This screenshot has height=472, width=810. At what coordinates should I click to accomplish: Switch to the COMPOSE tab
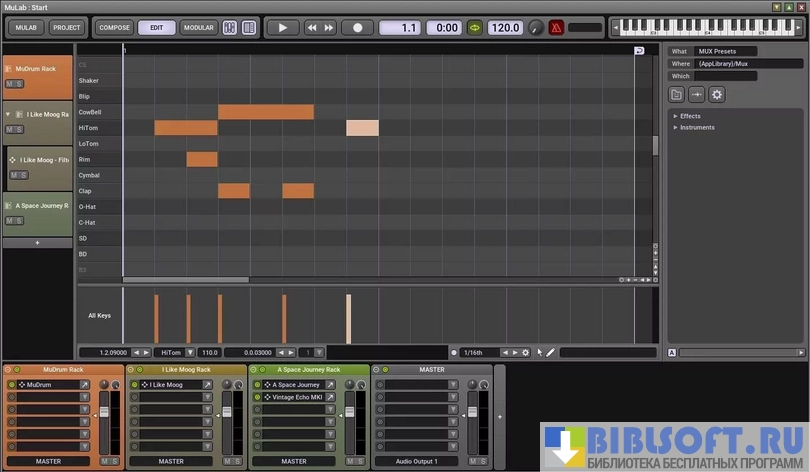(115, 28)
